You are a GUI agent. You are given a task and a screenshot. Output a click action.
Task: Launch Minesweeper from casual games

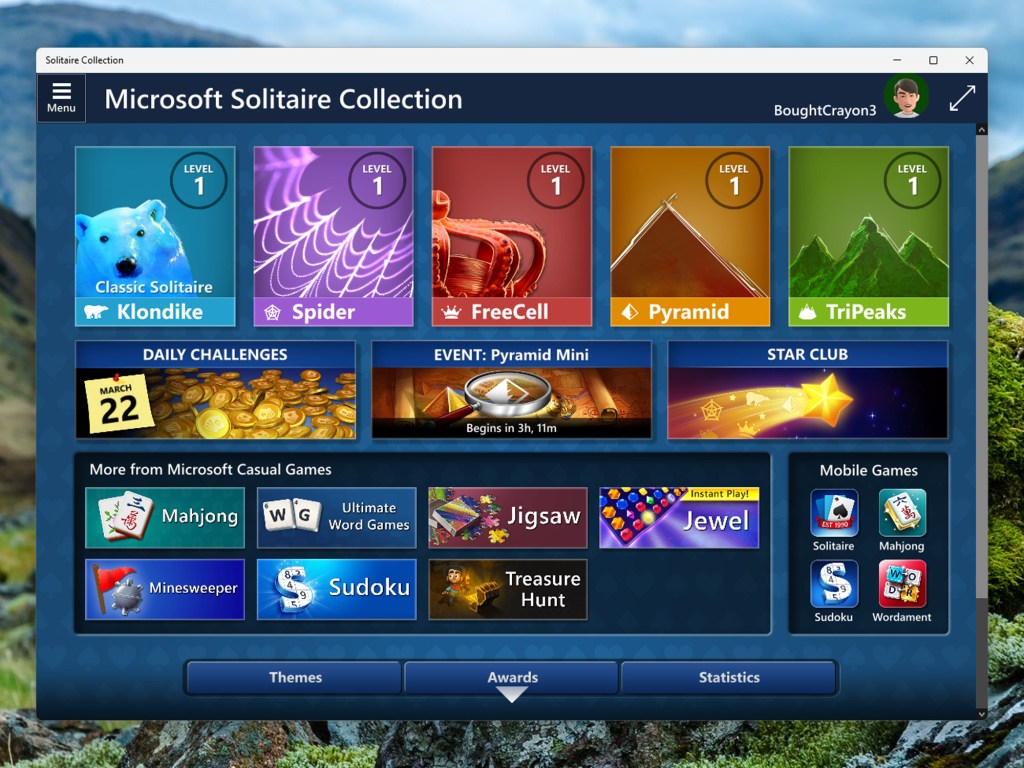pos(165,590)
